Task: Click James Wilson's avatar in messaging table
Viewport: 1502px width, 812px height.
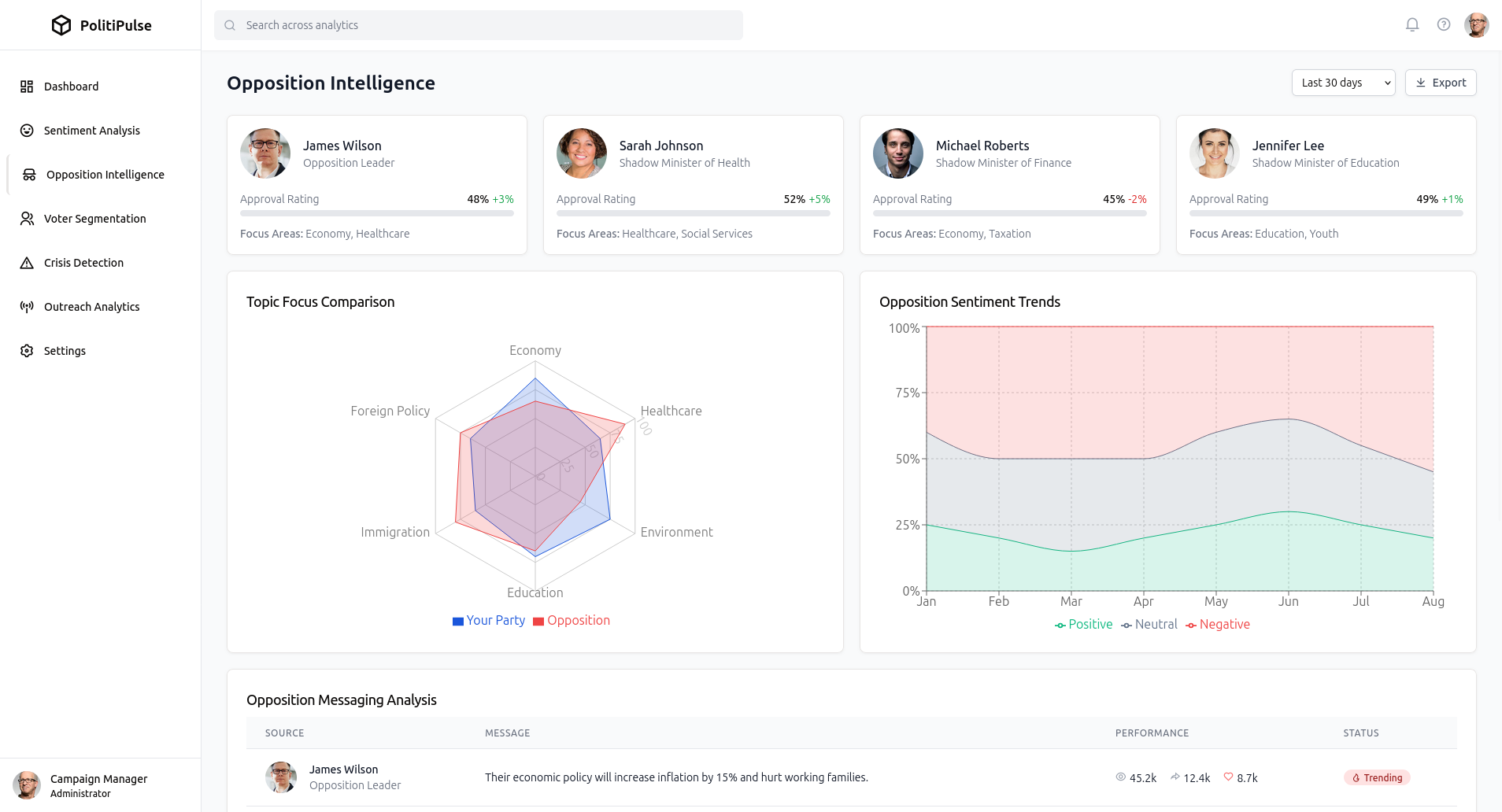Action: pyautogui.click(x=281, y=777)
